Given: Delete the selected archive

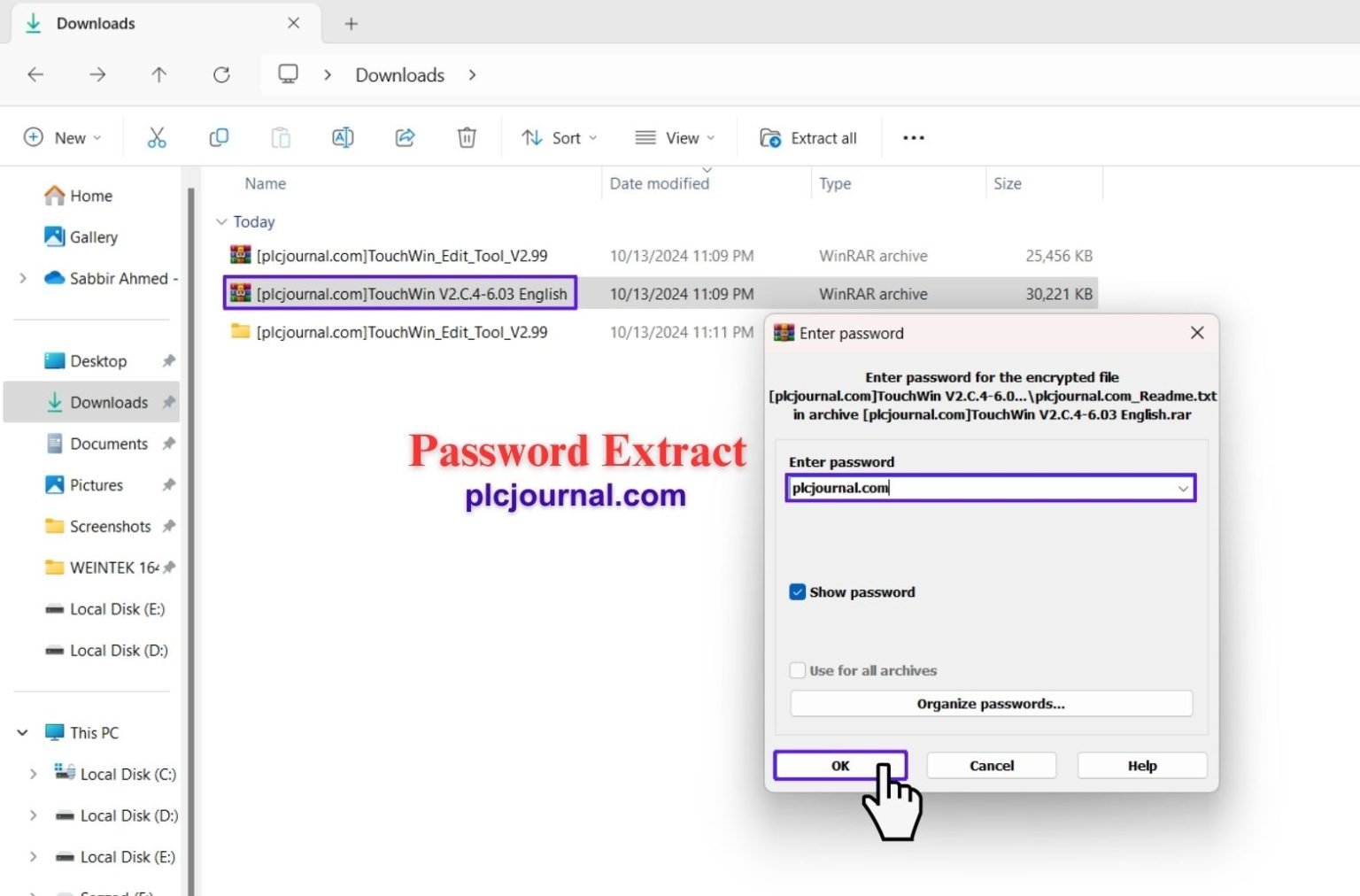Looking at the screenshot, I should coord(467,137).
